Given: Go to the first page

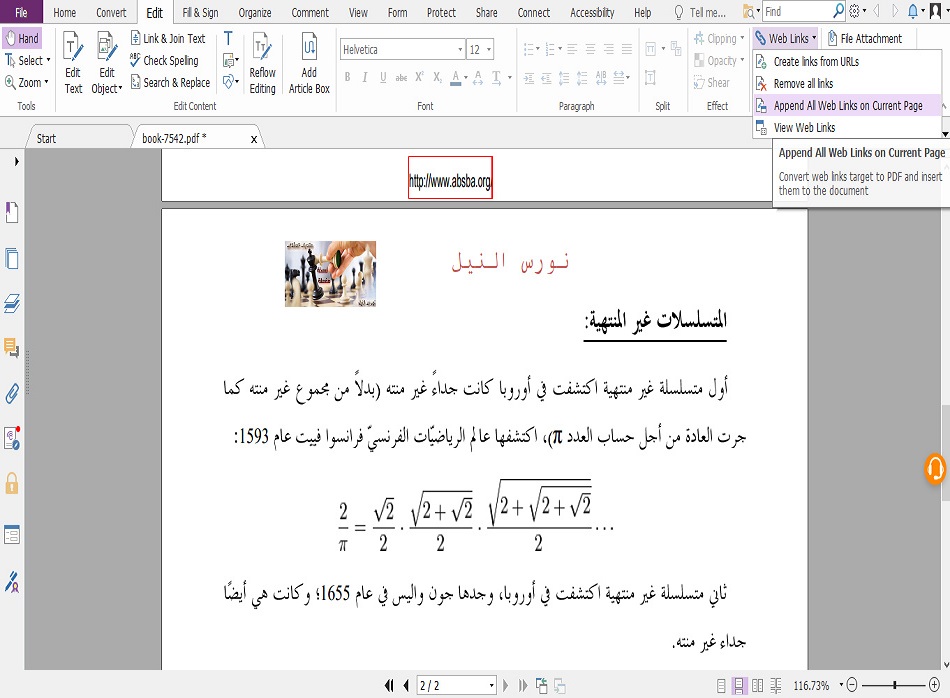Looking at the screenshot, I should (x=389, y=685).
